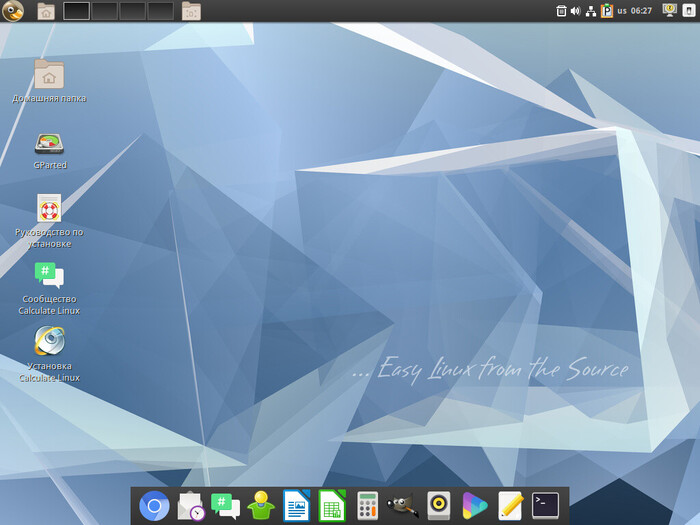Switch to the first workspace
This screenshot has height=525, width=700.
point(76,11)
